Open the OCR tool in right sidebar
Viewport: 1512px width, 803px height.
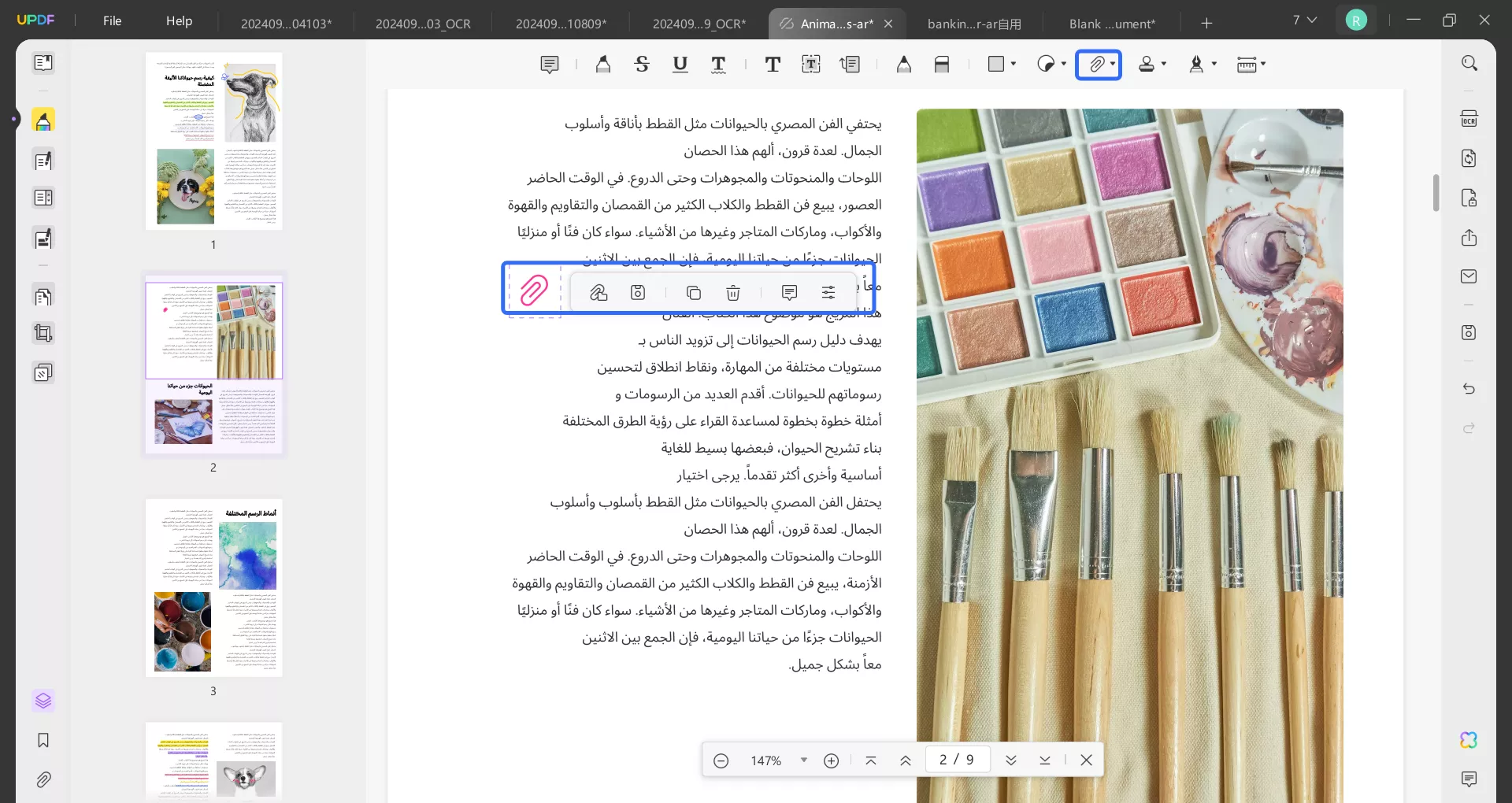(1469, 118)
